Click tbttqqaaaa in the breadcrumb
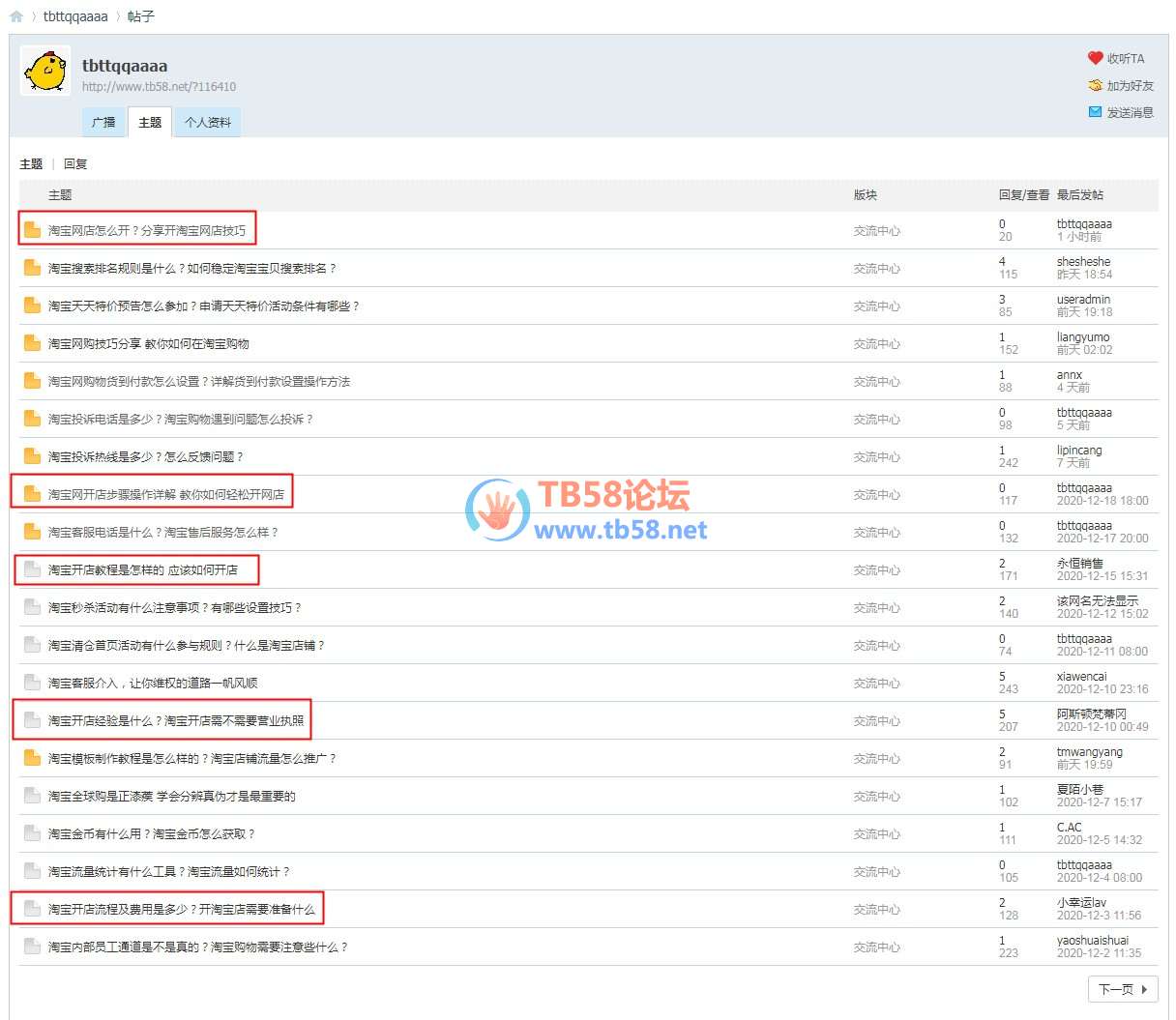The width and height of the screenshot is (1176, 1020). tap(75, 16)
